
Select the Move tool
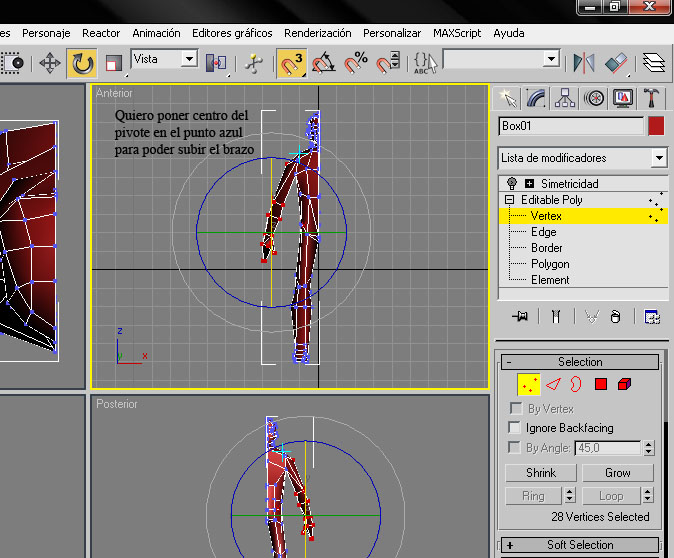(50, 63)
